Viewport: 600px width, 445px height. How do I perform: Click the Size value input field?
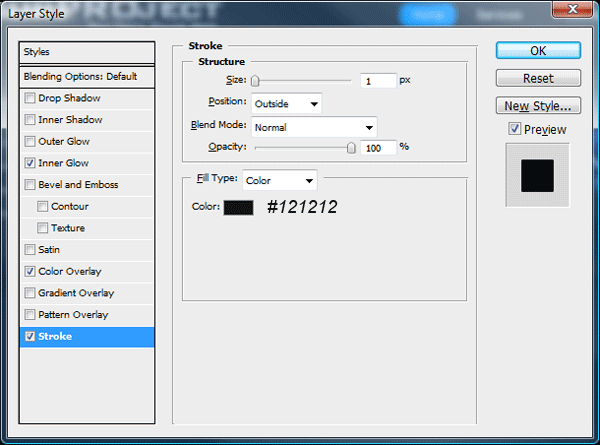click(x=378, y=81)
